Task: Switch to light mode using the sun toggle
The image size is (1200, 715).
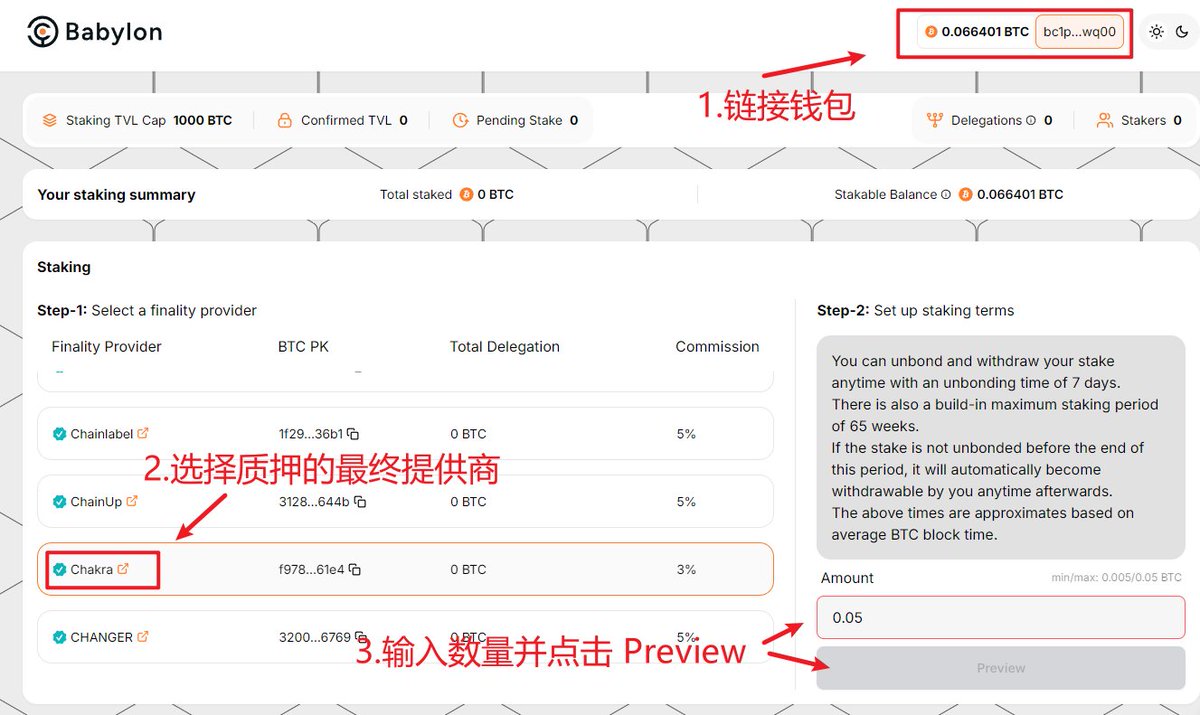Action: click(1155, 31)
